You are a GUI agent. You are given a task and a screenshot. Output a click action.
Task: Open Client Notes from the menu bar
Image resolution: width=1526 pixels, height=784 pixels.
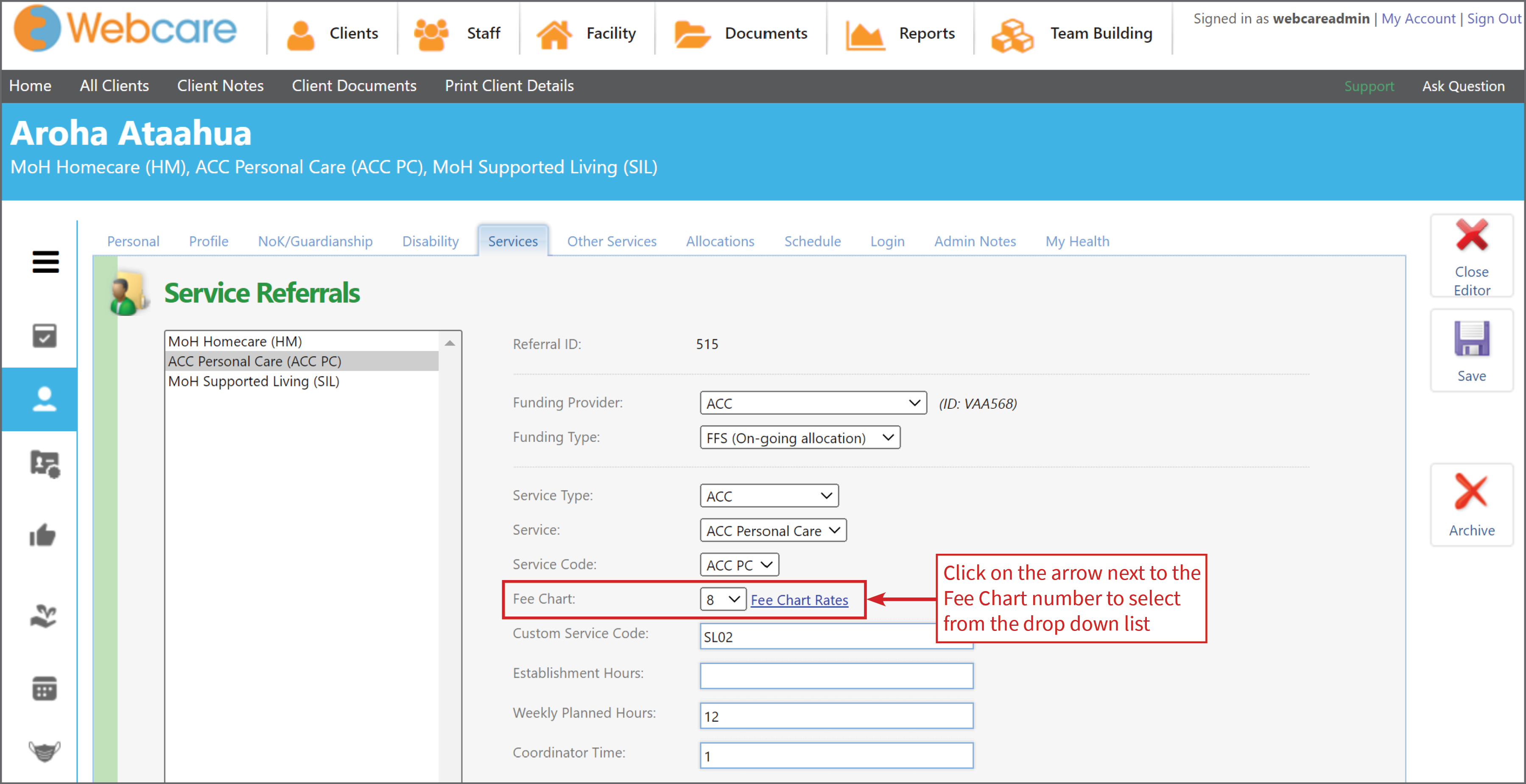(x=220, y=86)
